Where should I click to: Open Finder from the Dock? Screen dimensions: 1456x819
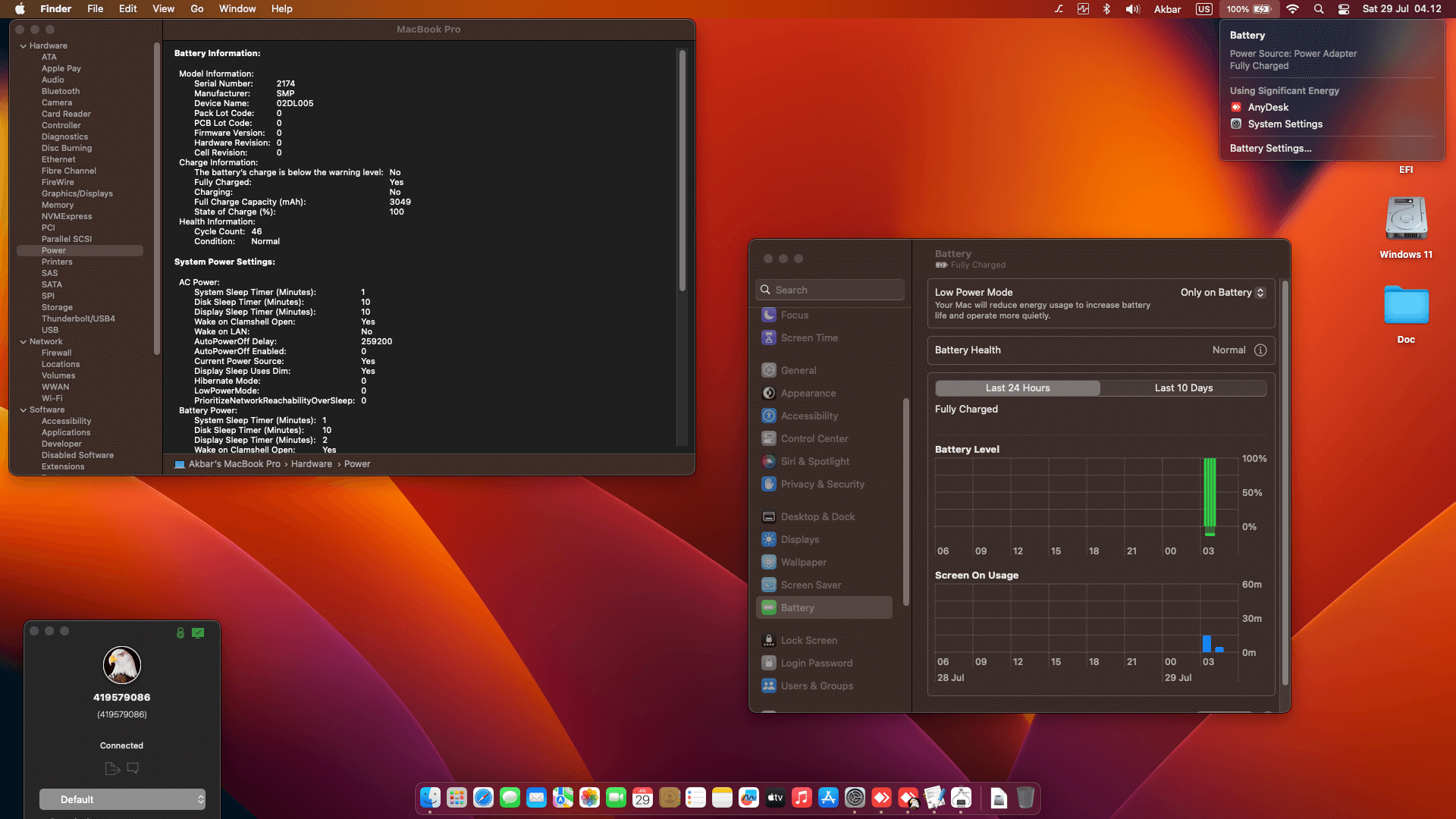[x=430, y=798]
